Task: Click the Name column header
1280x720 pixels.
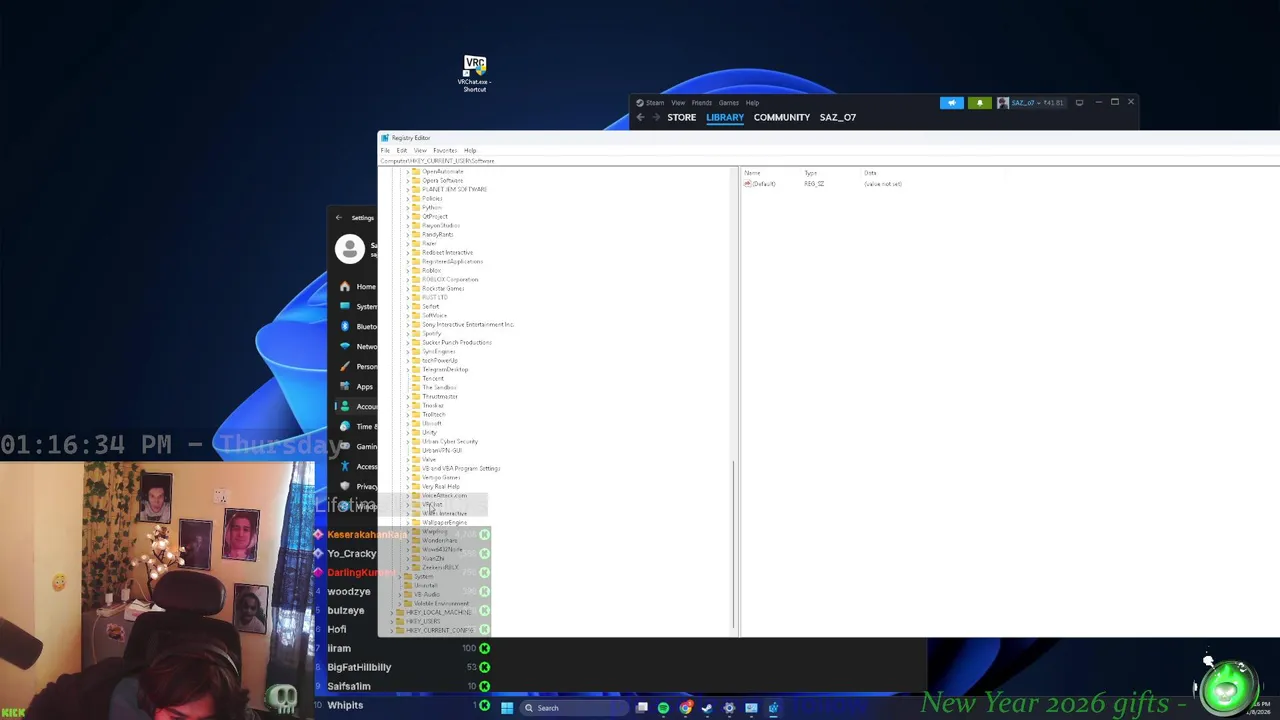Action: (752, 173)
